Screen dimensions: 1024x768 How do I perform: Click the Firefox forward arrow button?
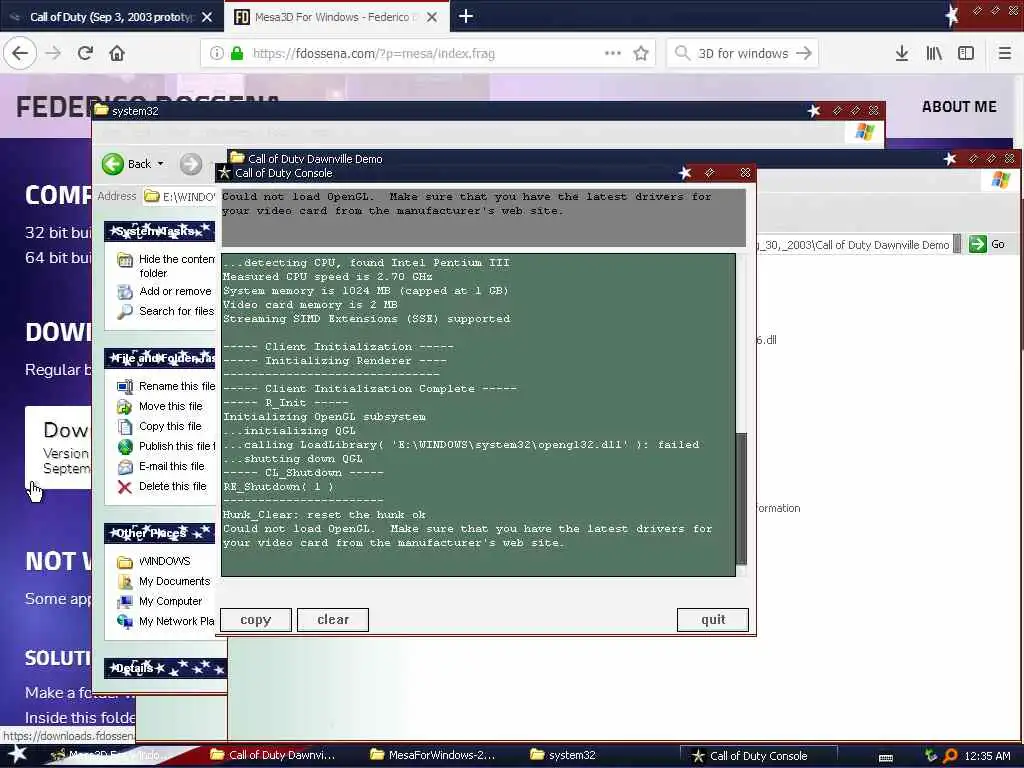(x=53, y=53)
